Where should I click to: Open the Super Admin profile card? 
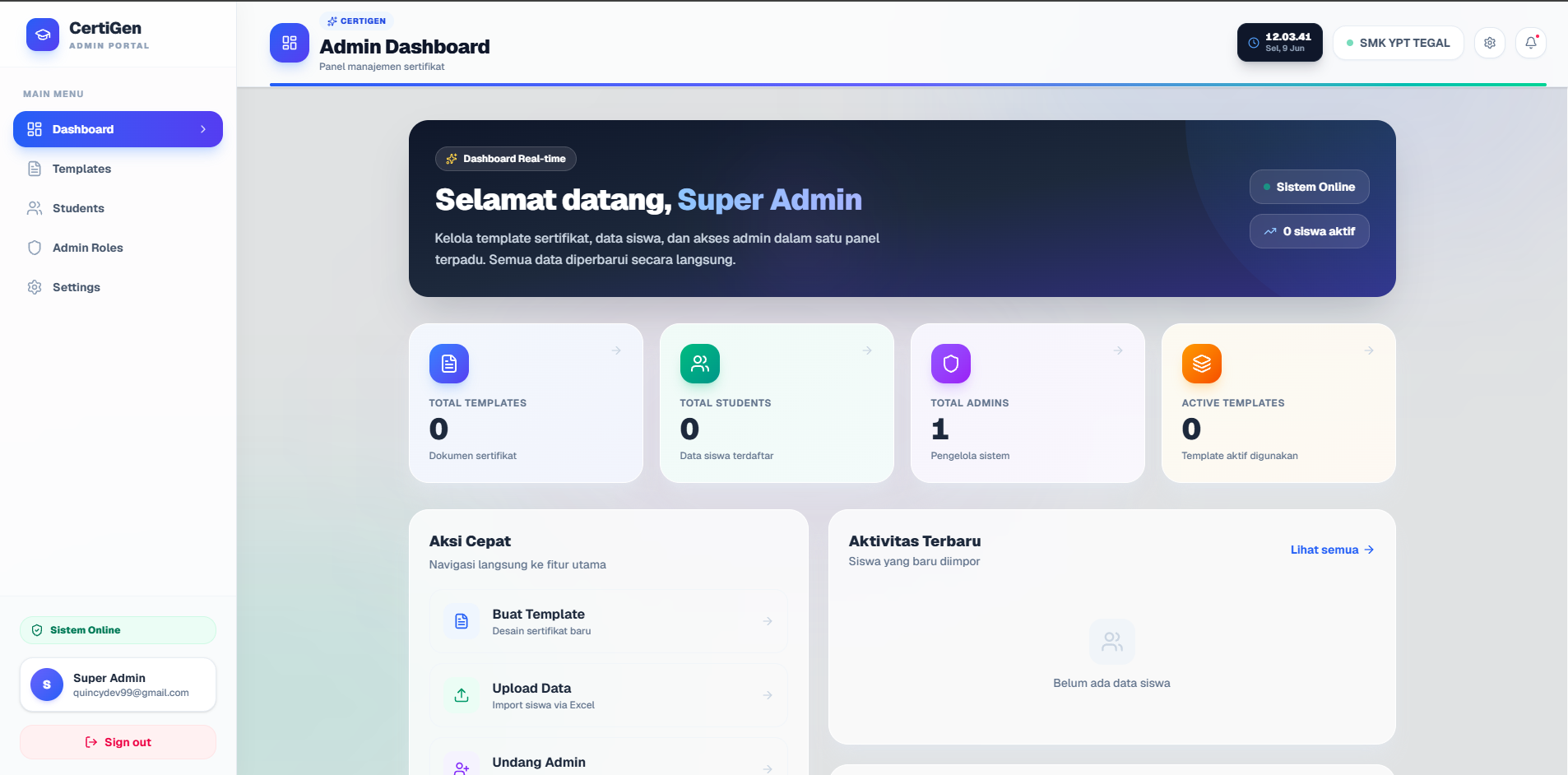(118, 685)
